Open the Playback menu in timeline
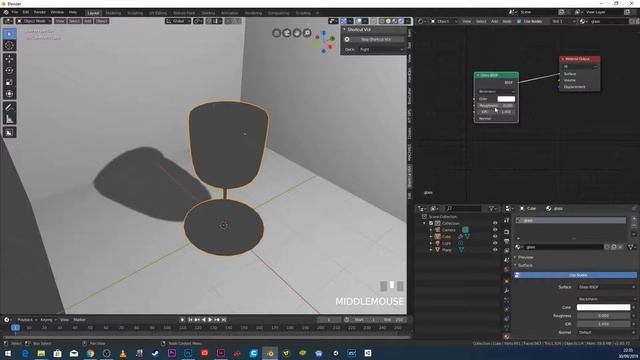The image size is (640, 360). pos(25,320)
